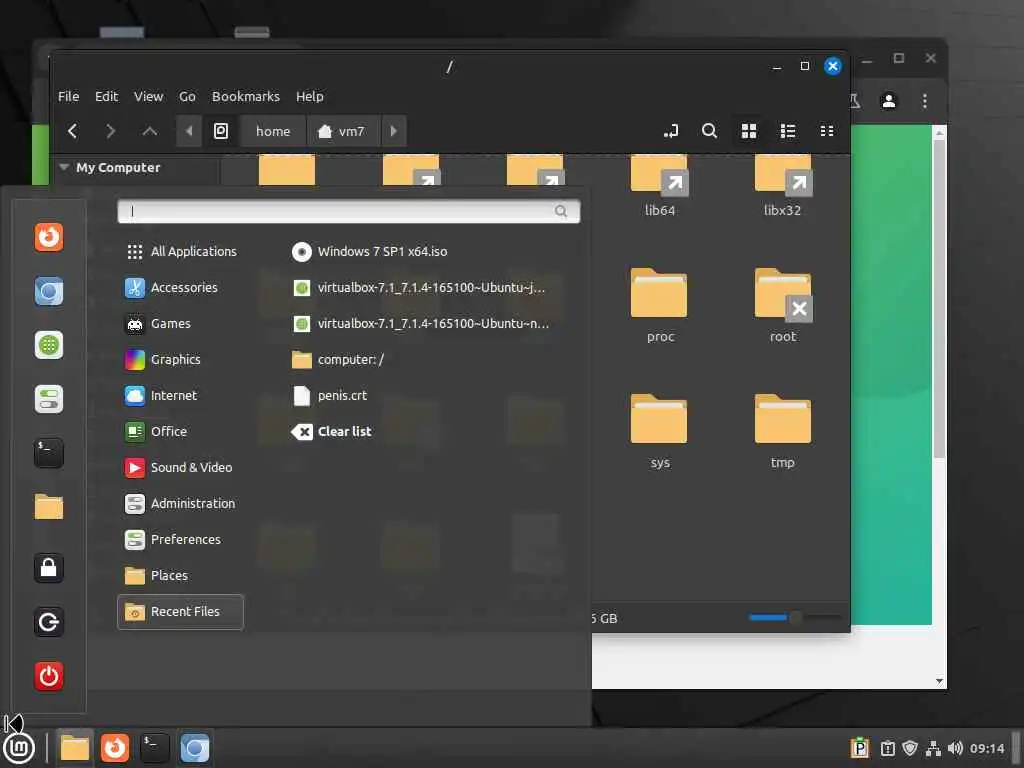
Task: Collapse the My Computer sidebar section
Action: pos(64,167)
